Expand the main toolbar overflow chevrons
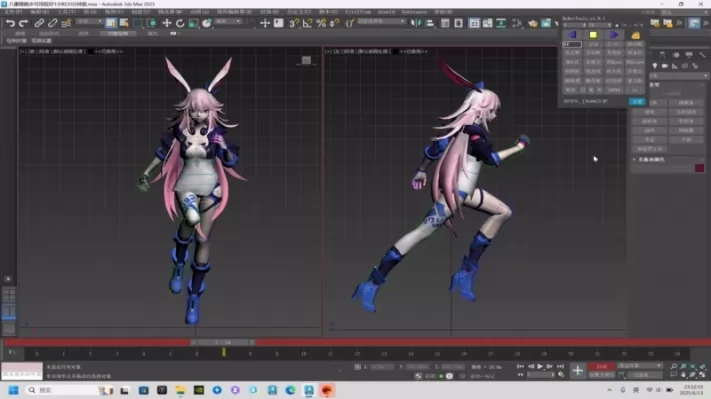The image size is (711, 399). [x=679, y=23]
